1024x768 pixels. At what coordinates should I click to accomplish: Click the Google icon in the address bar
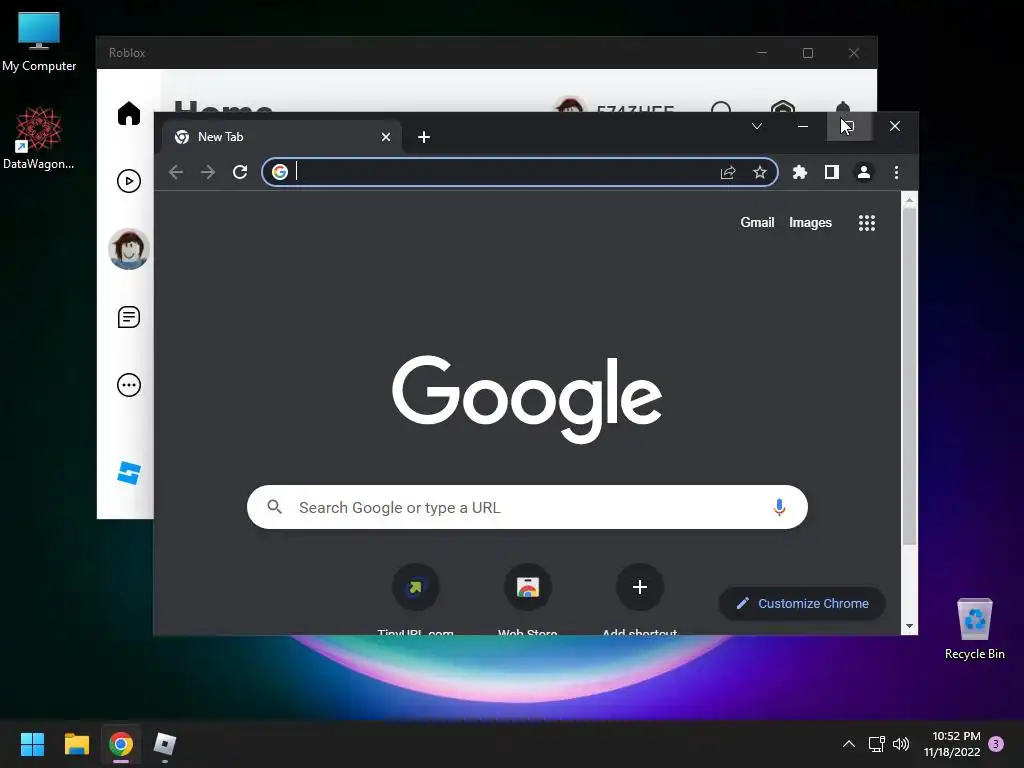coord(280,172)
